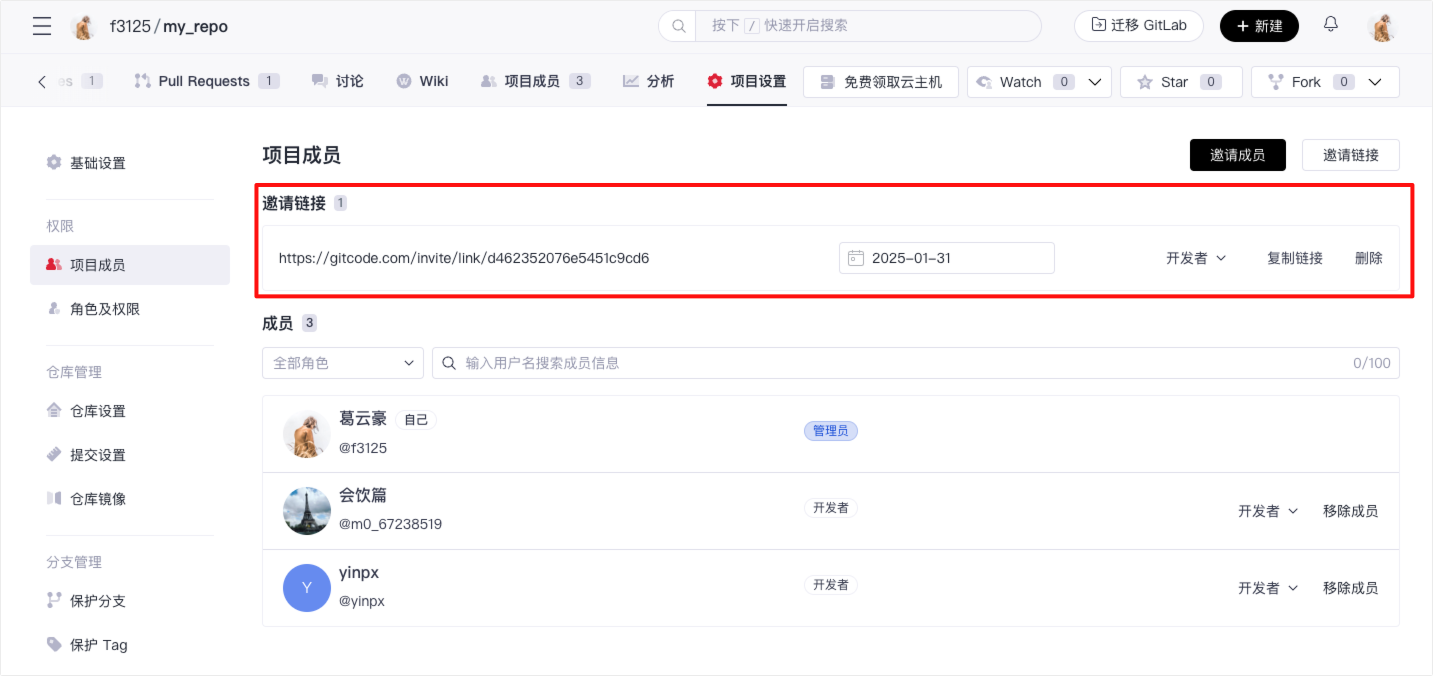The image size is (1433, 676).
Task: Click the 基础设置 gear icon
Action: click(x=54, y=162)
